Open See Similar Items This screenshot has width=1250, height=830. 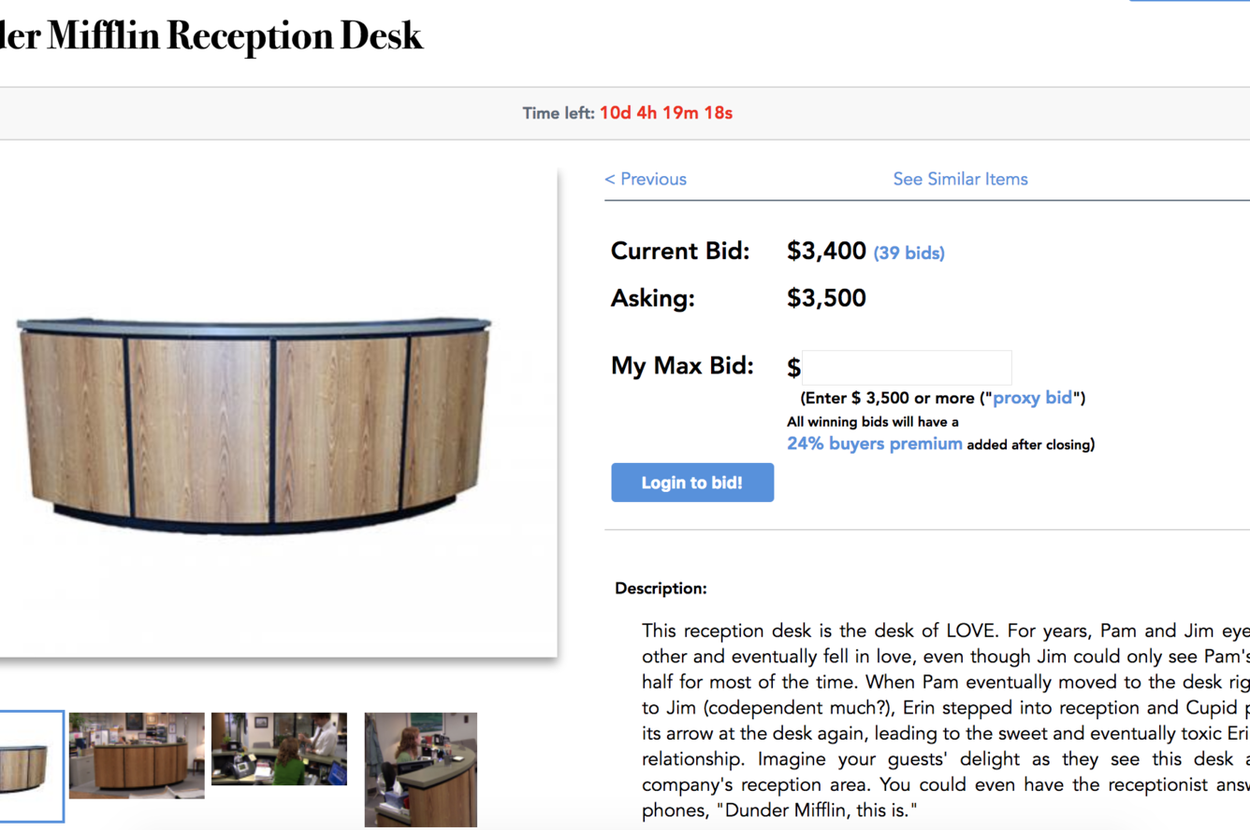960,180
